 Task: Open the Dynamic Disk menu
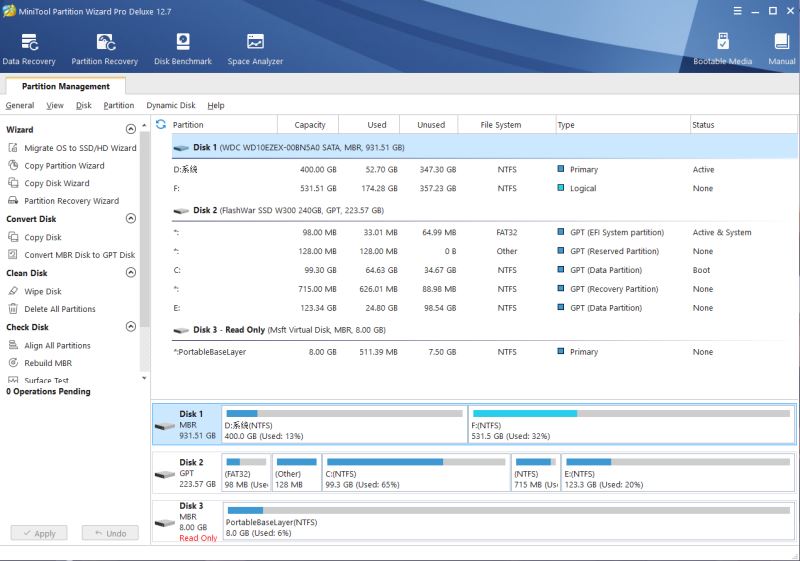tap(171, 106)
